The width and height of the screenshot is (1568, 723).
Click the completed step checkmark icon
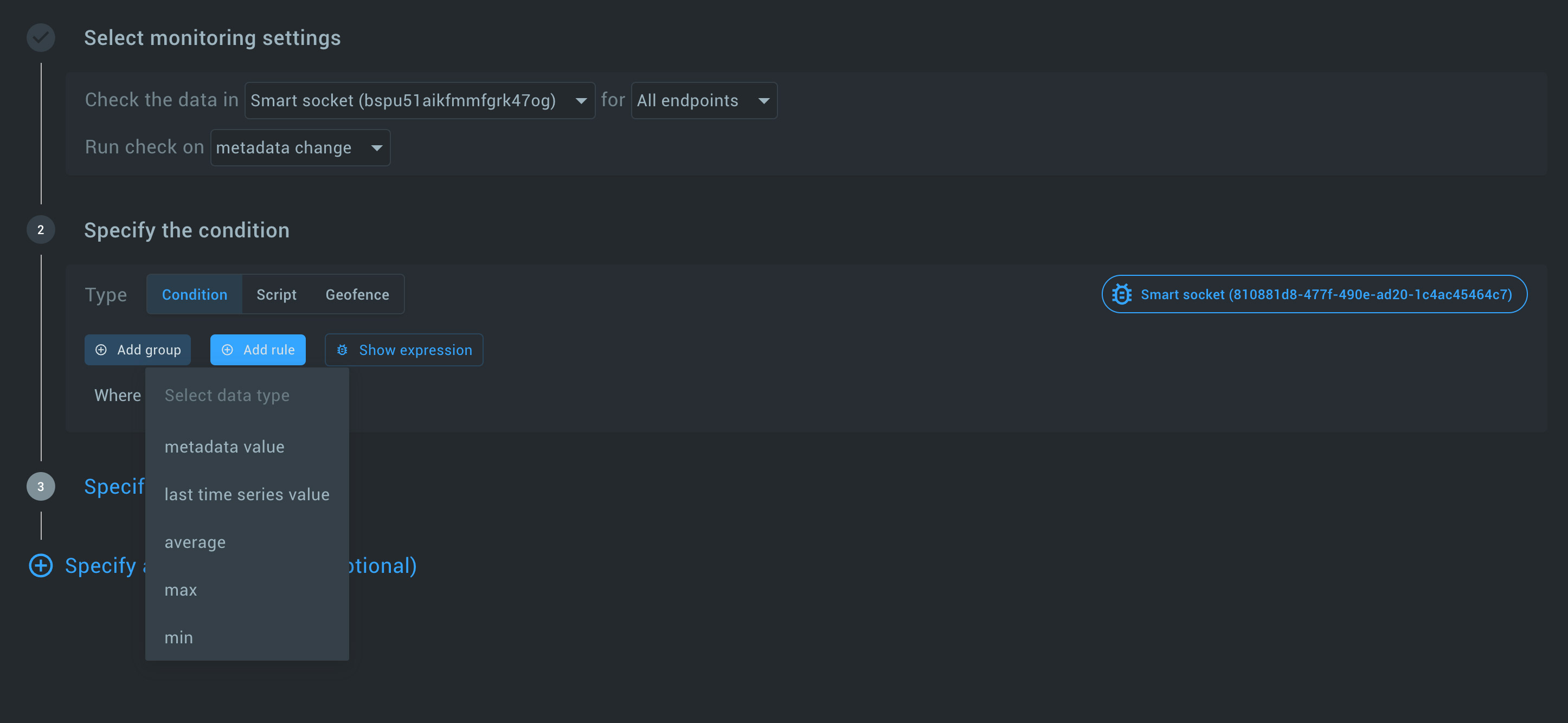click(40, 37)
